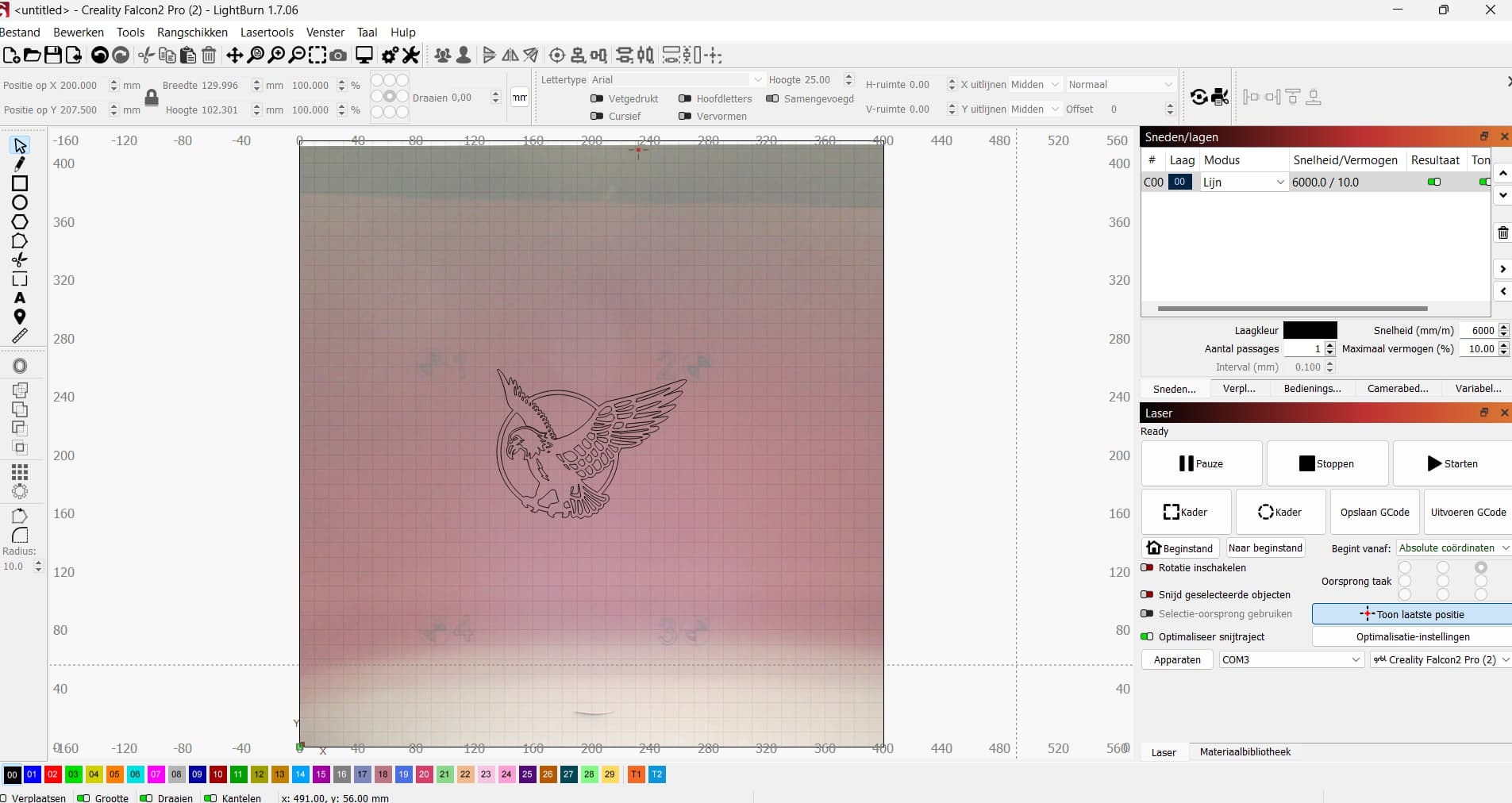Toggle Snijd geselecteerde objecten
Image resolution: width=1512 pixels, height=803 pixels.
click(1147, 594)
